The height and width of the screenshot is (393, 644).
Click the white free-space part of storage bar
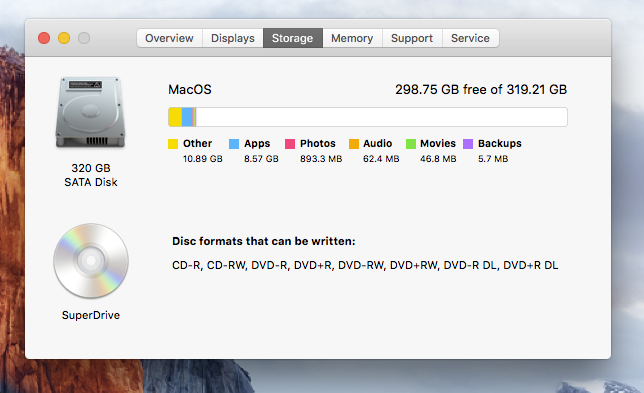382,117
